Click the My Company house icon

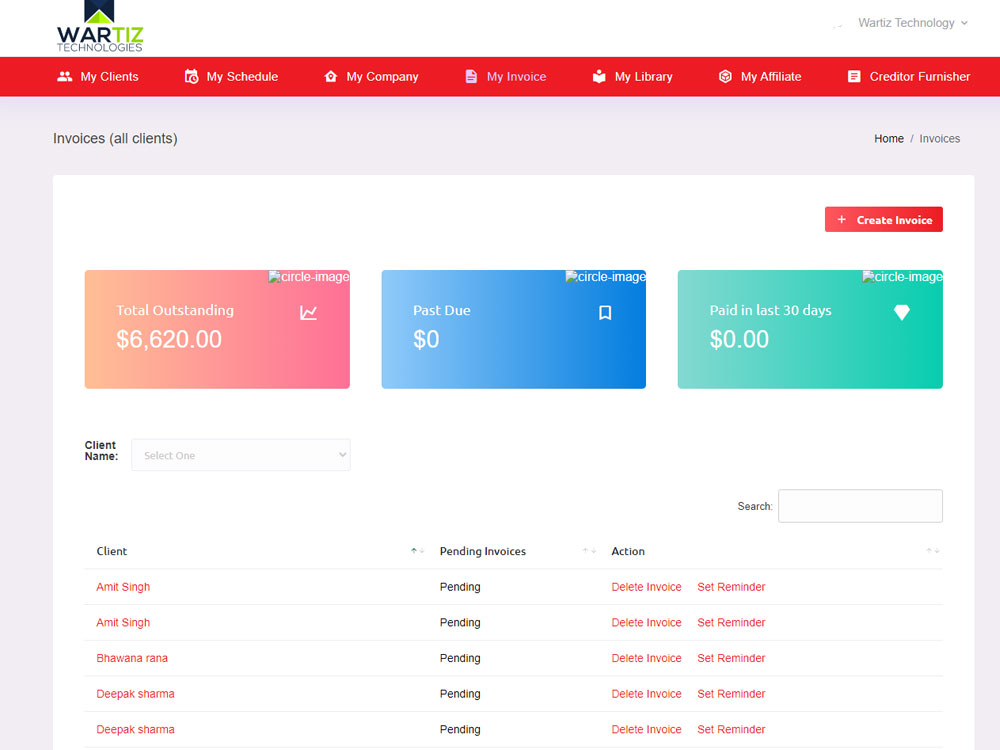click(x=330, y=77)
